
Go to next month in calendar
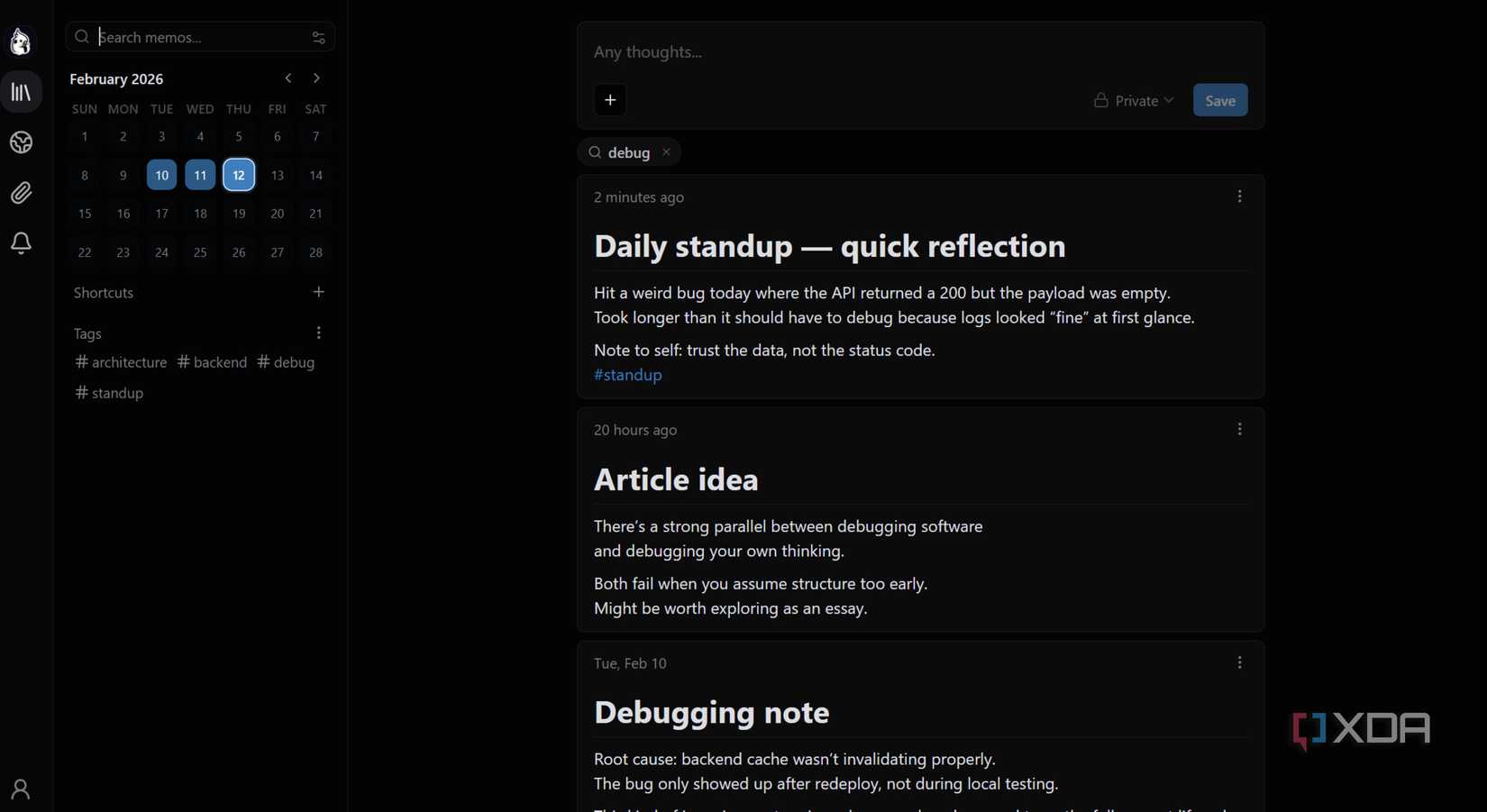tap(316, 78)
